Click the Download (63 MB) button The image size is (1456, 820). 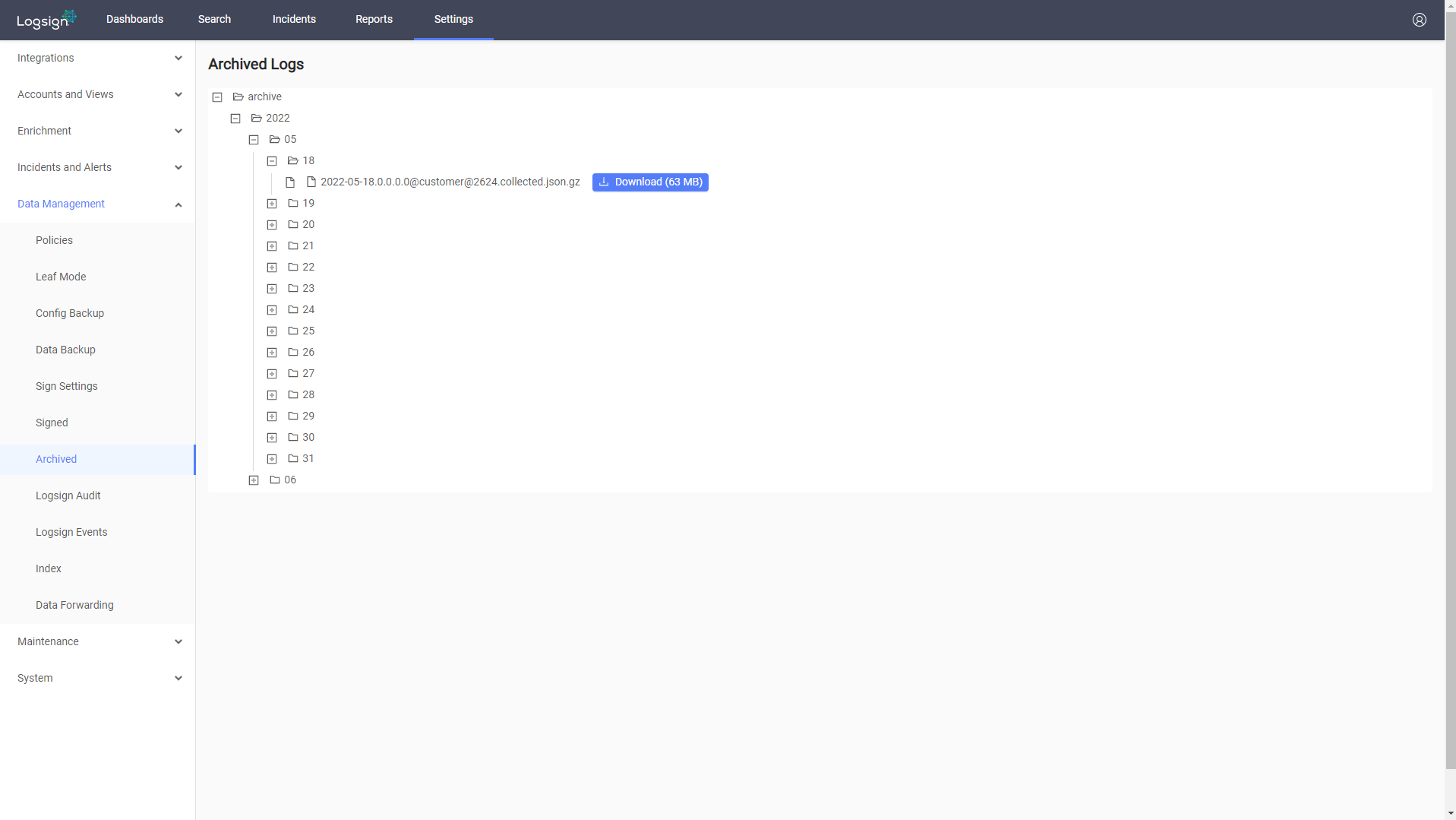(x=650, y=182)
